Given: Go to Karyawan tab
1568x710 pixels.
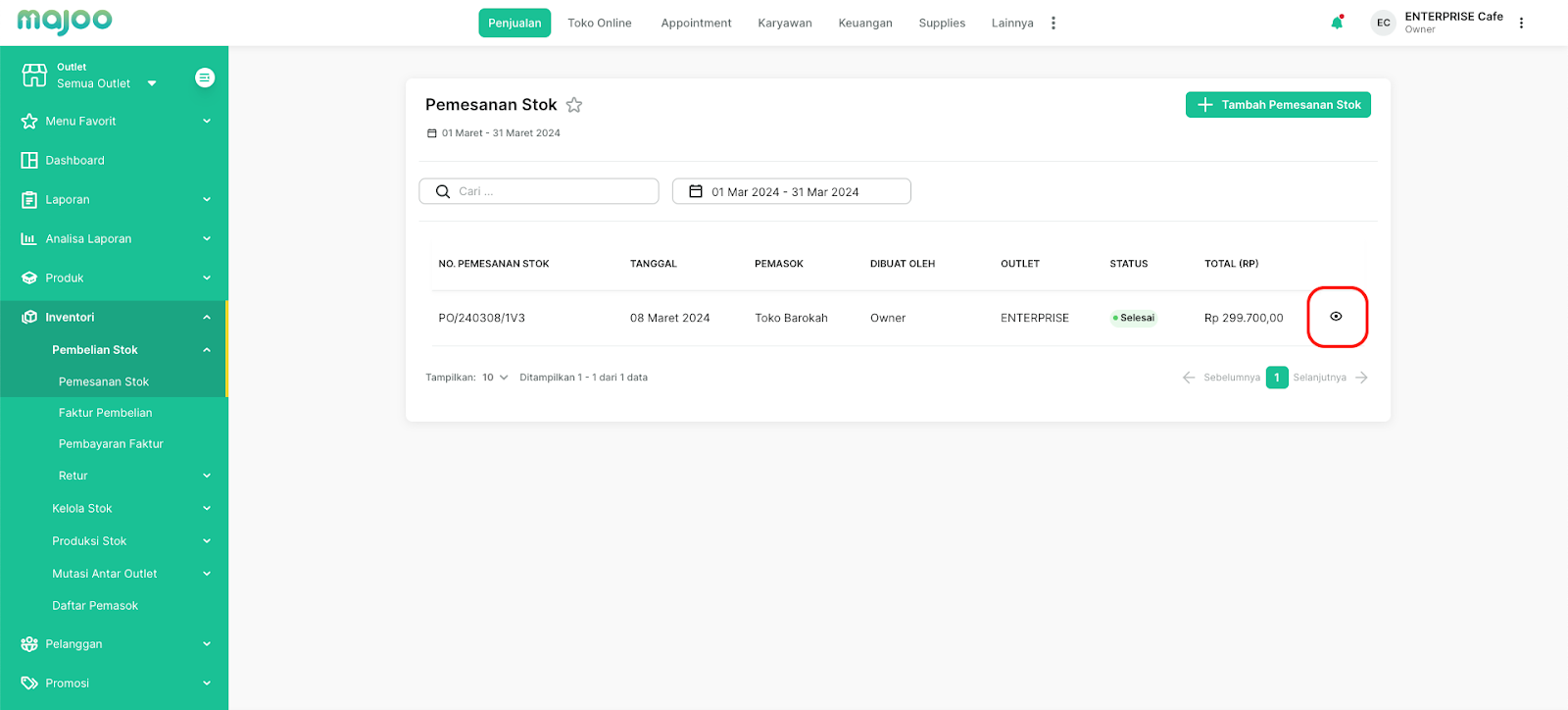Looking at the screenshot, I should pyautogui.click(x=785, y=23).
